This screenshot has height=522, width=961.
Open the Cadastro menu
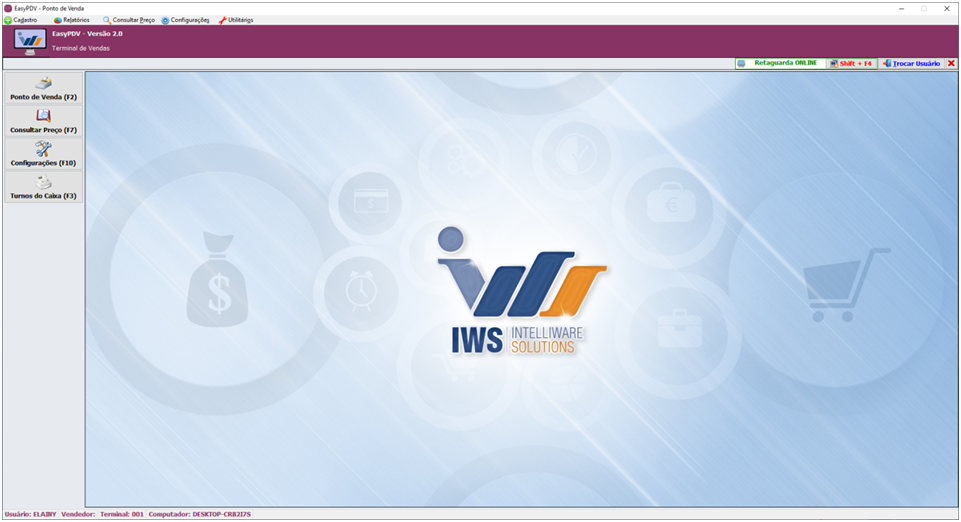tap(21, 20)
